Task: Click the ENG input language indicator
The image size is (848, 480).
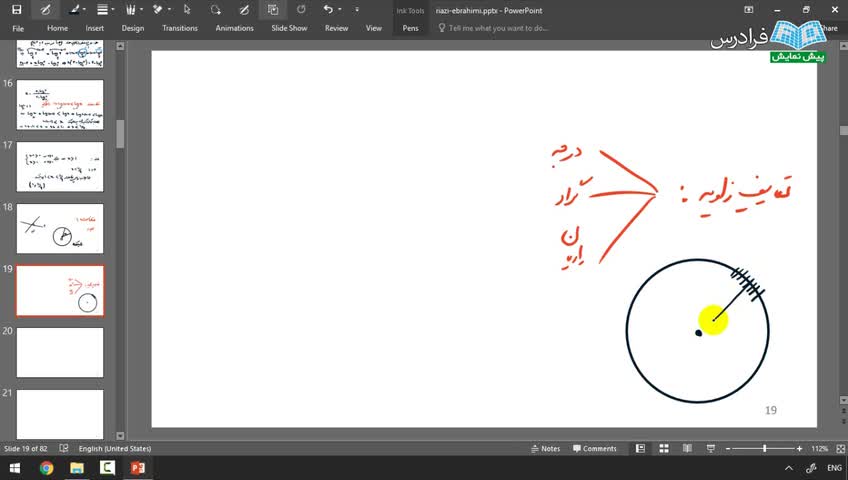Action: [834, 468]
